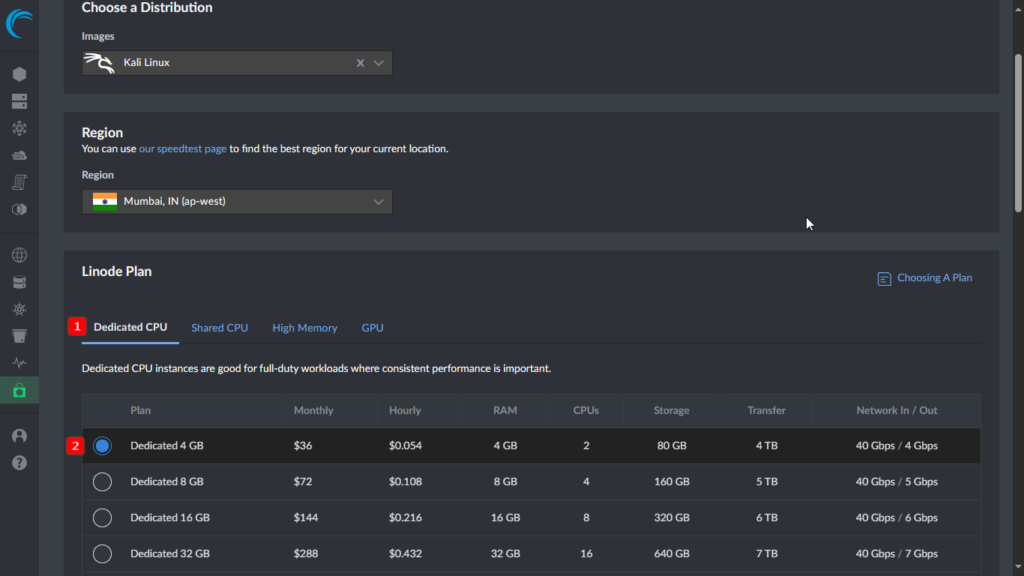Viewport: 1024px width, 576px height.
Task: Click the Dedicated 4 GB plan name
Action: (167, 445)
